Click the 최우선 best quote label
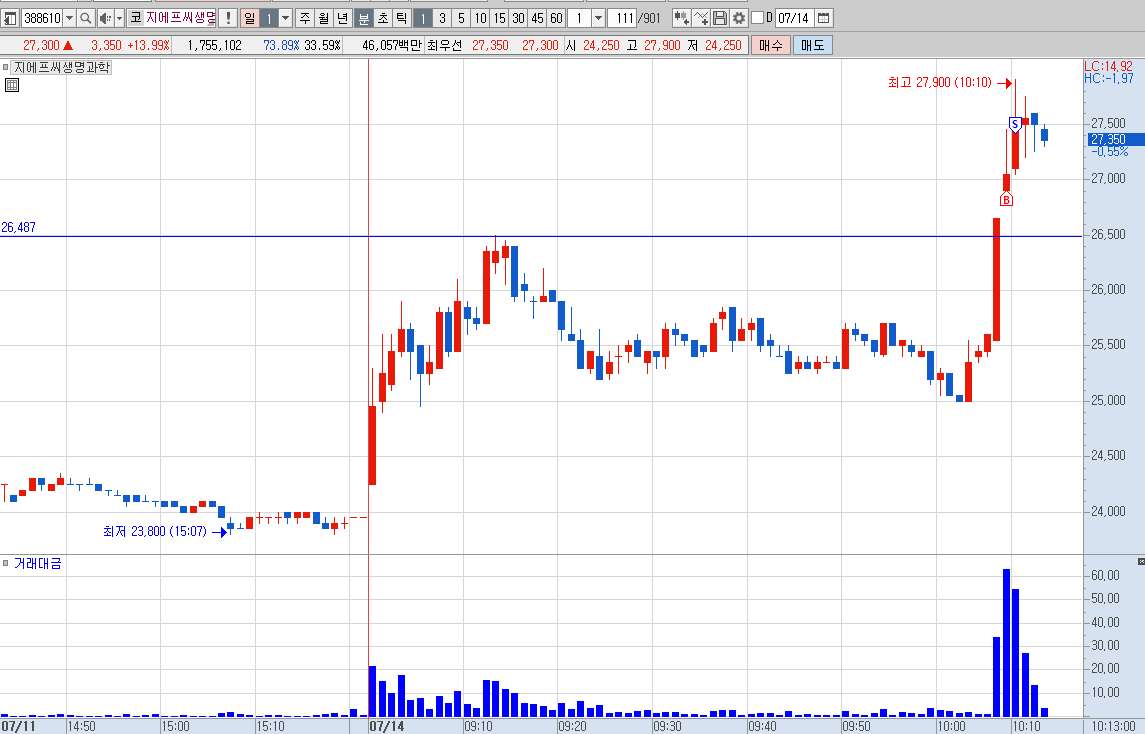Image resolution: width=1145 pixels, height=734 pixels. (445, 45)
